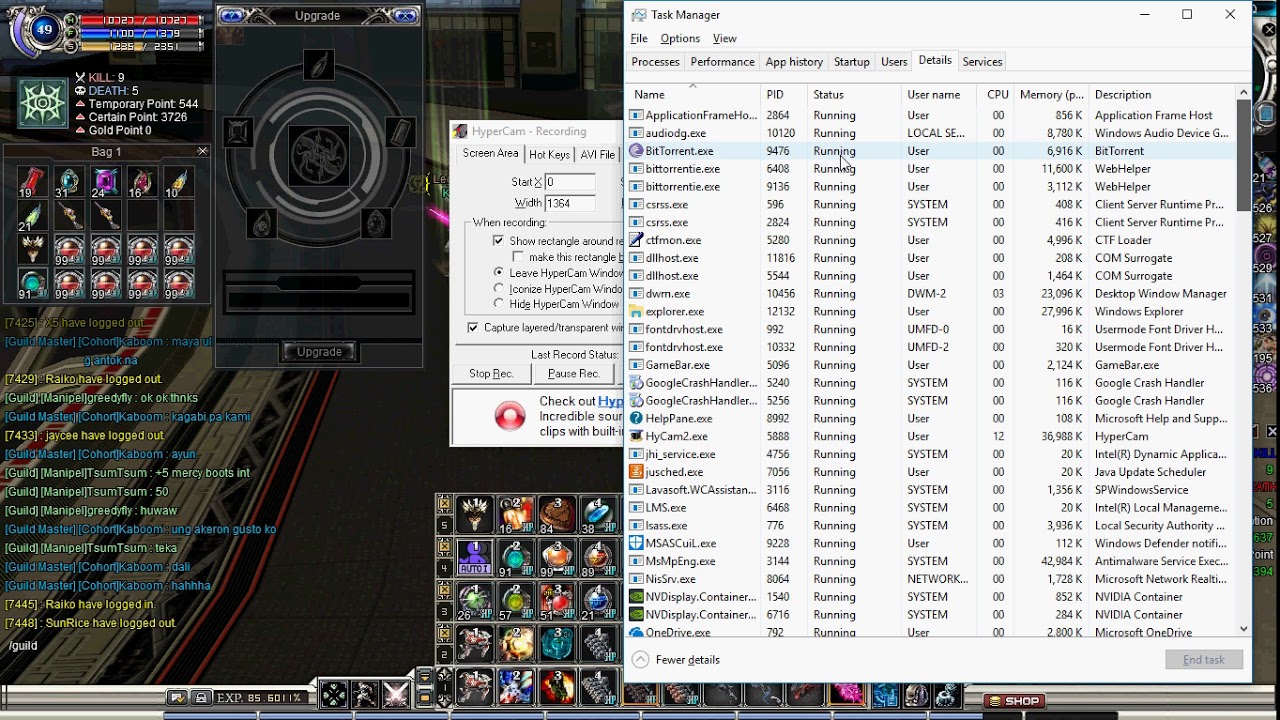Select the teal orb item with count 91 in Bag 1
Screen dimensions: 1280x720
(x=32, y=283)
